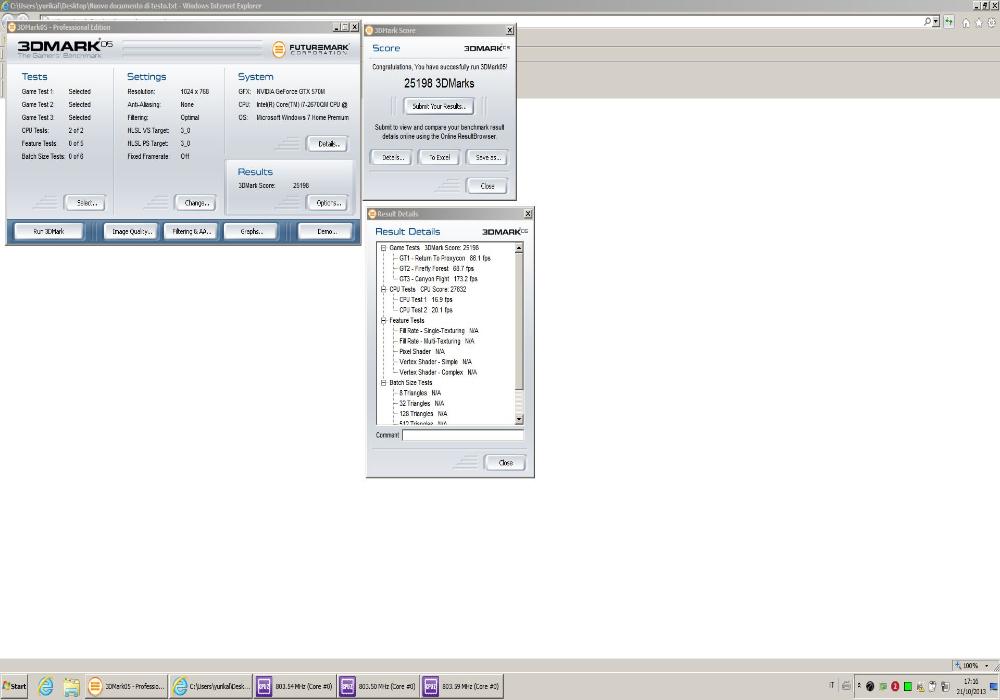The width and height of the screenshot is (1000, 700).
Task: Click the network warning tray icon
Action: [920, 687]
